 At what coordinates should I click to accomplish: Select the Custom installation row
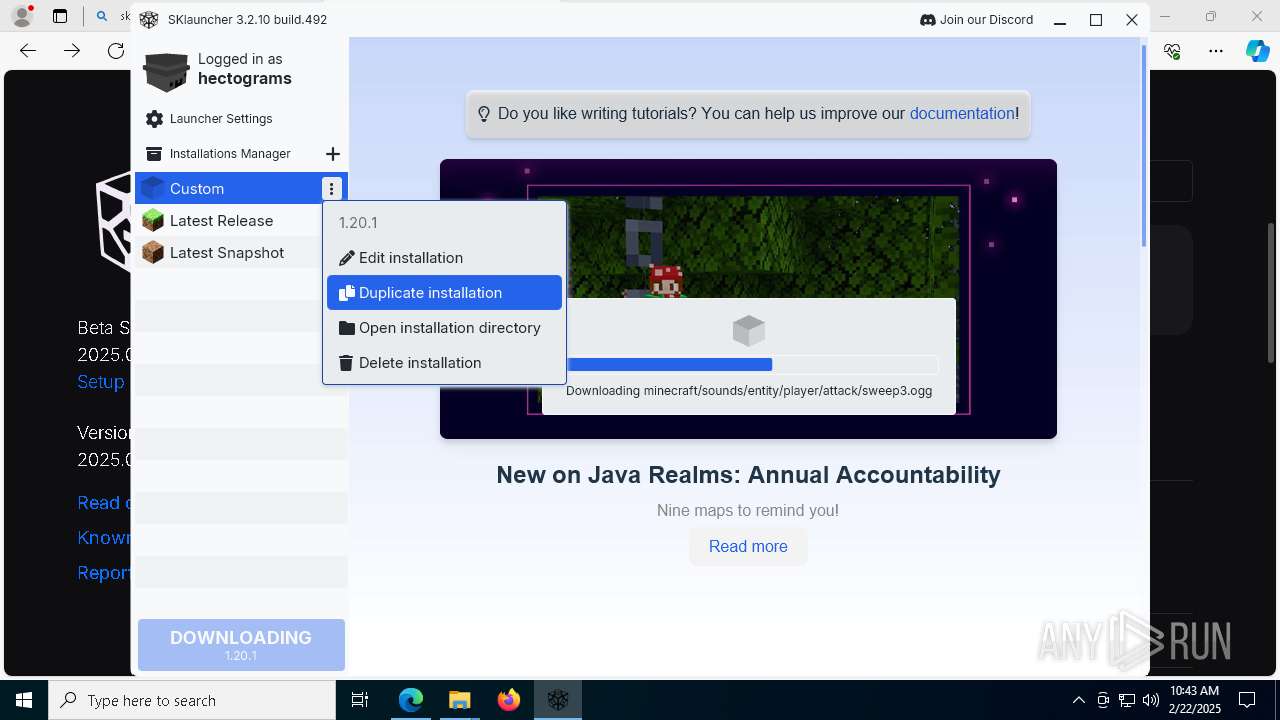click(241, 188)
